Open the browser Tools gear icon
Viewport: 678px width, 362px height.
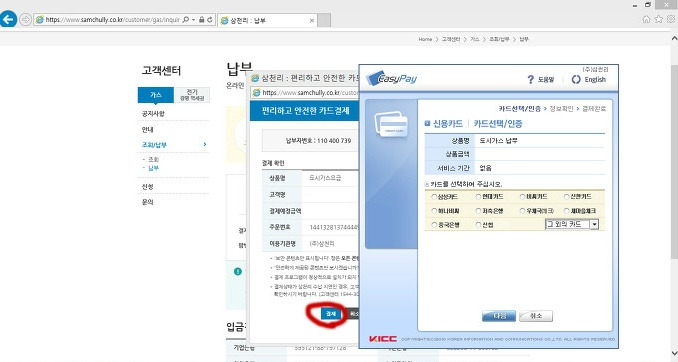pyautogui.click(x=671, y=19)
